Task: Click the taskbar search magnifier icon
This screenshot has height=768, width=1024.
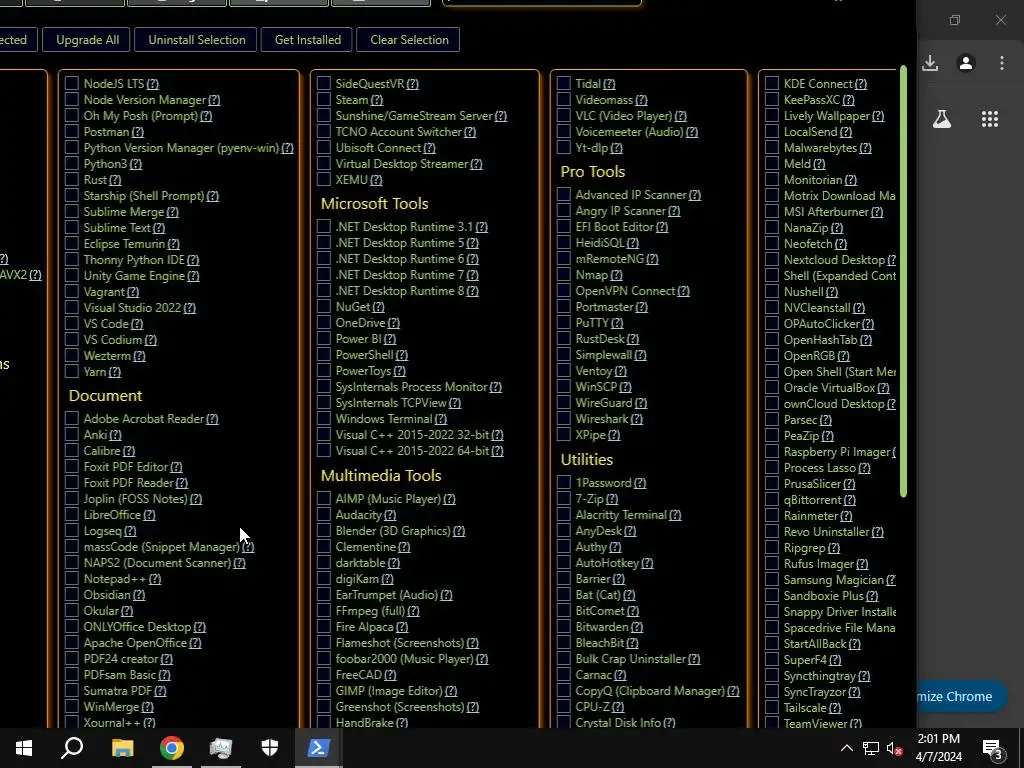Action: (x=72, y=748)
